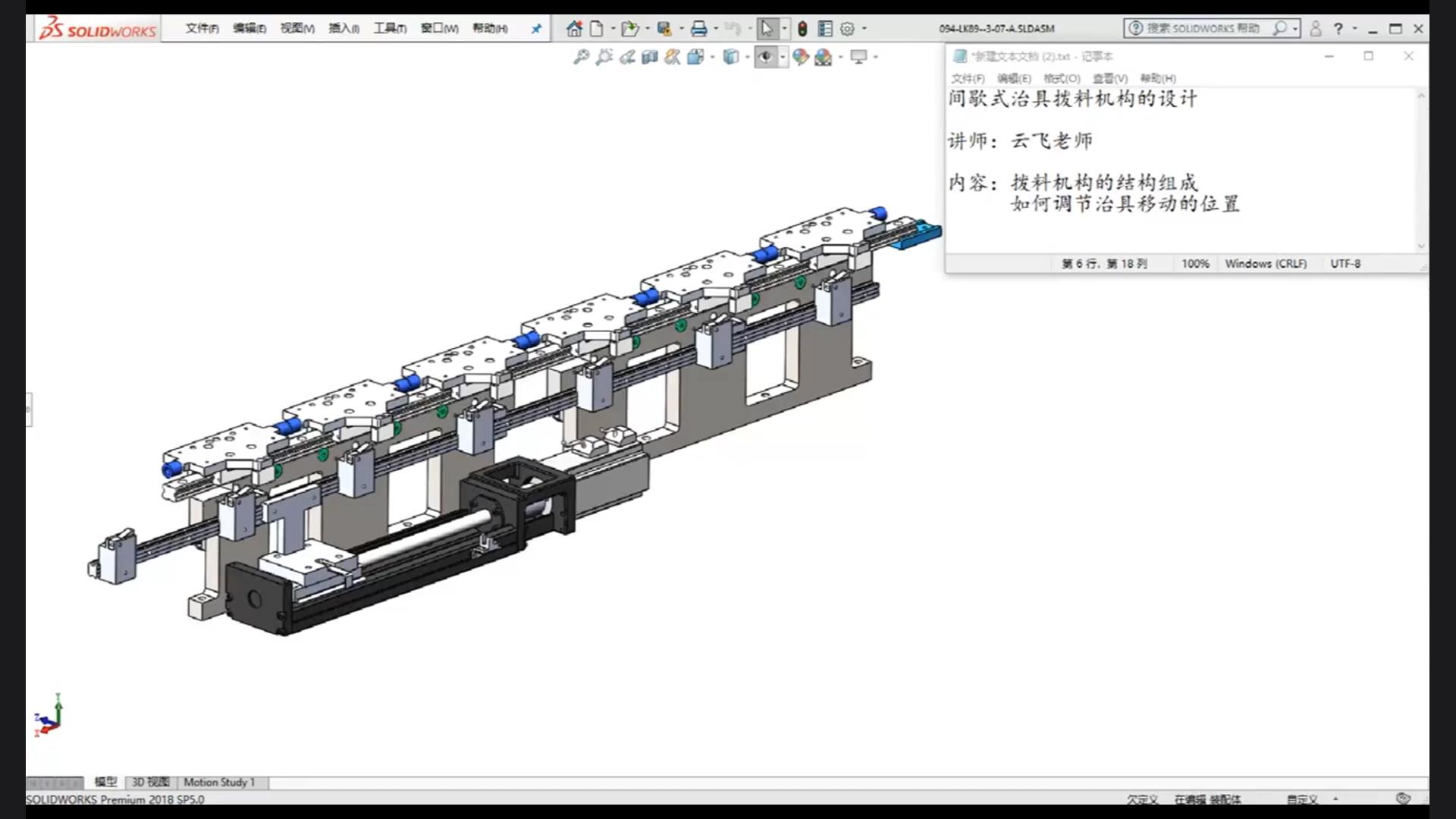Expand the Open file dropdown arrow
Viewport: 1456px width, 819px height.
tap(647, 29)
